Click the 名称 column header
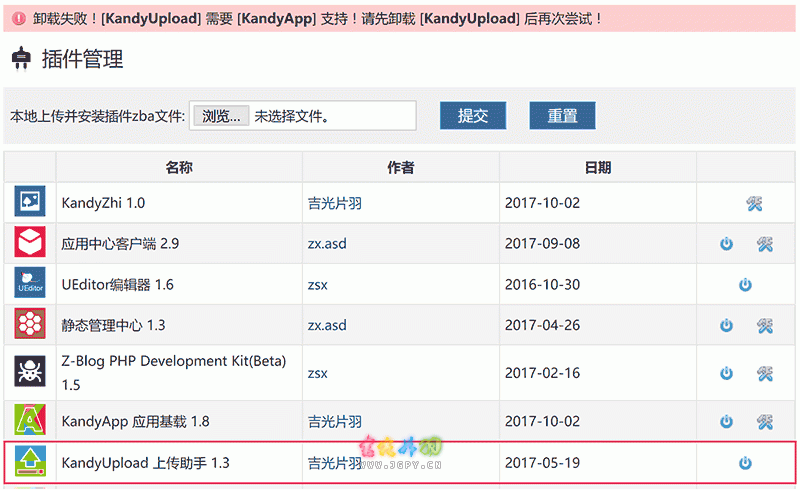Image resolution: width=800 pixels, height=490 pixels. click(179, 167)
